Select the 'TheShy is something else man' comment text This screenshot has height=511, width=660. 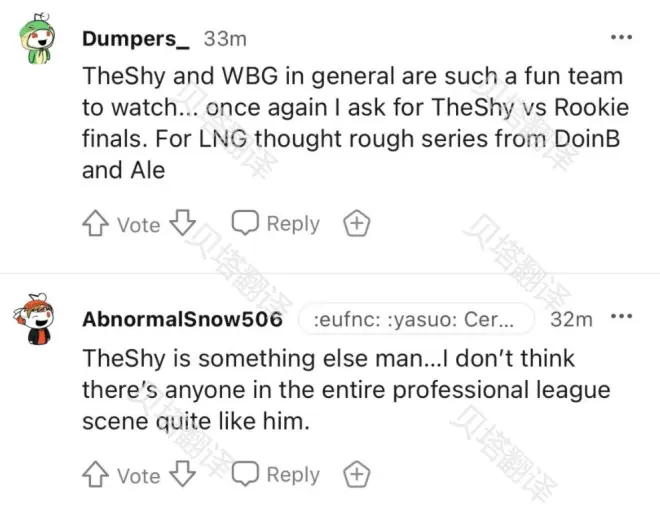coord(346,389)
